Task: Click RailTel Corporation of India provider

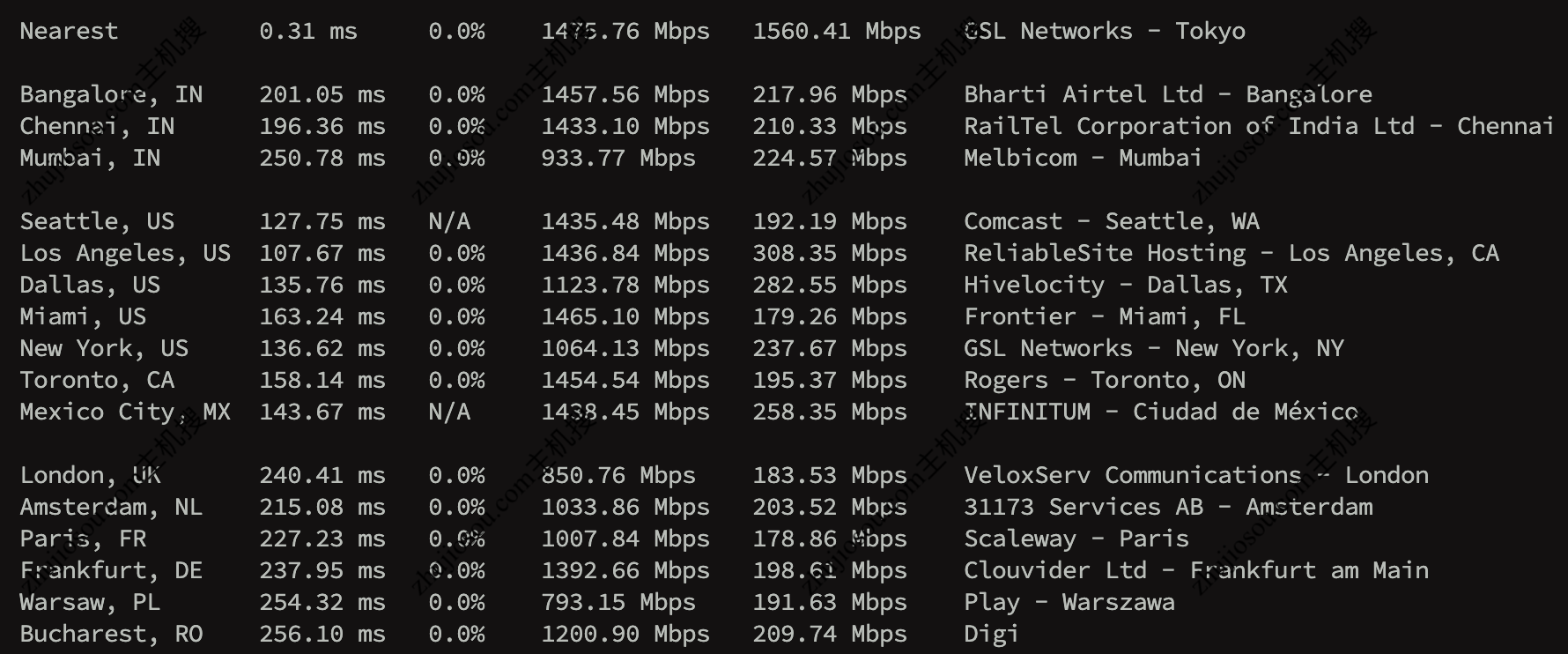Action: [1258, 126]
